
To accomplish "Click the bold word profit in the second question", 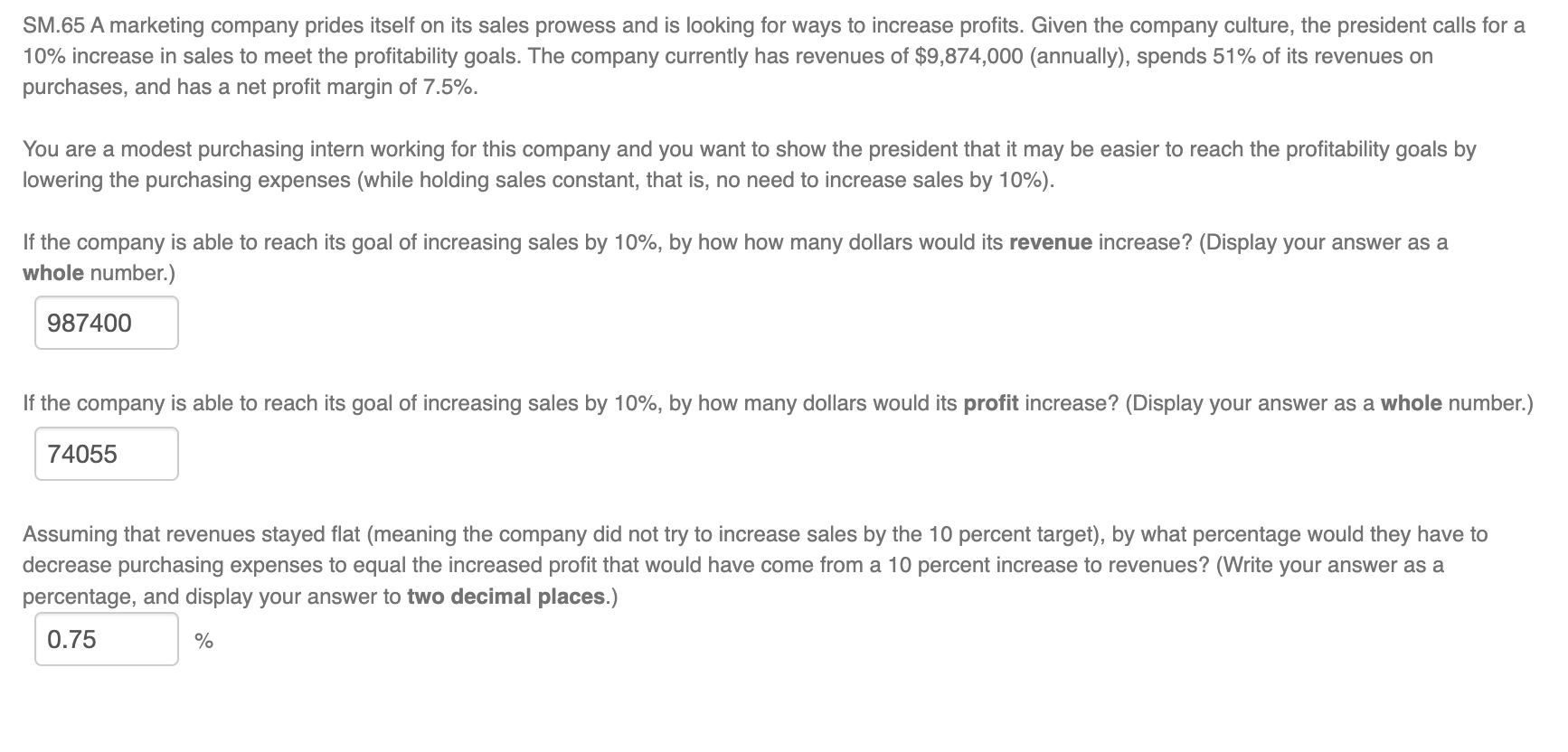I will 990,403.
